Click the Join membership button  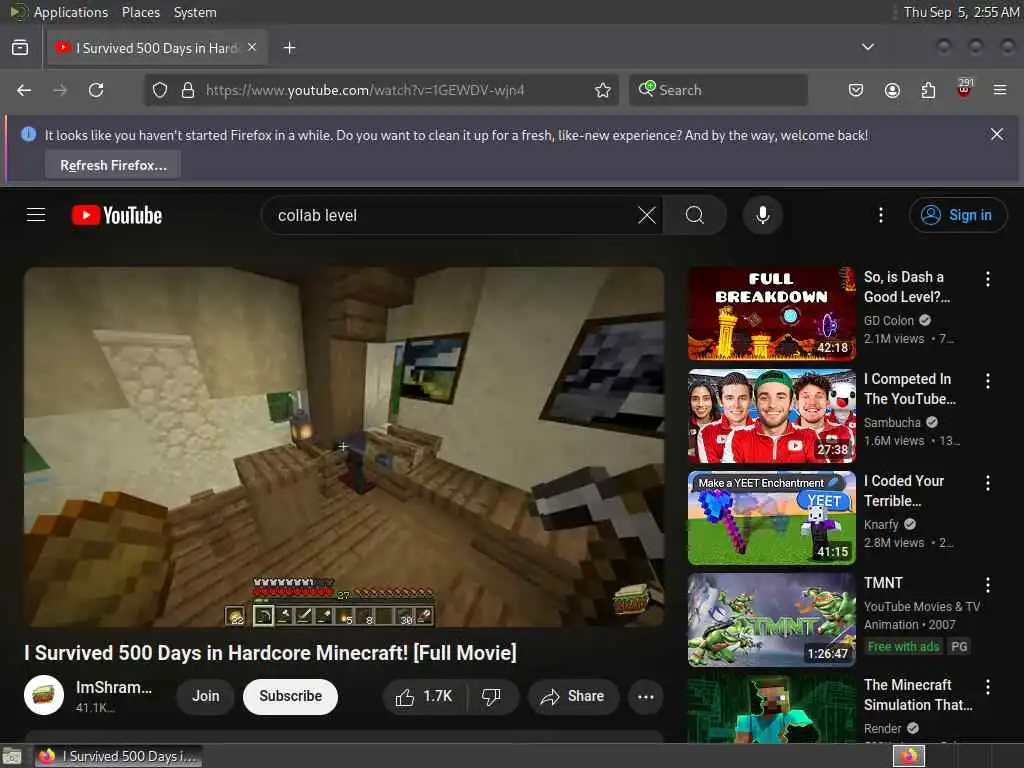coord(206,696)
